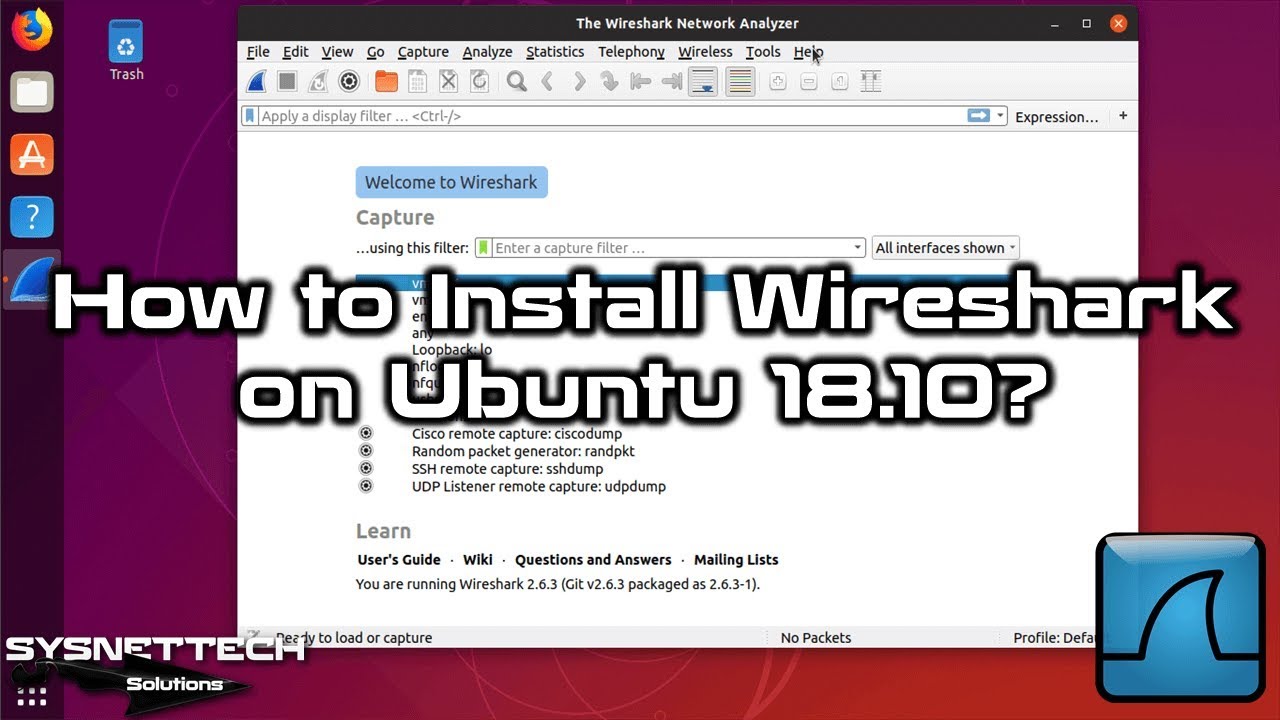
Task: Open the Mailing Lists link
Action: tap(736, 560)
